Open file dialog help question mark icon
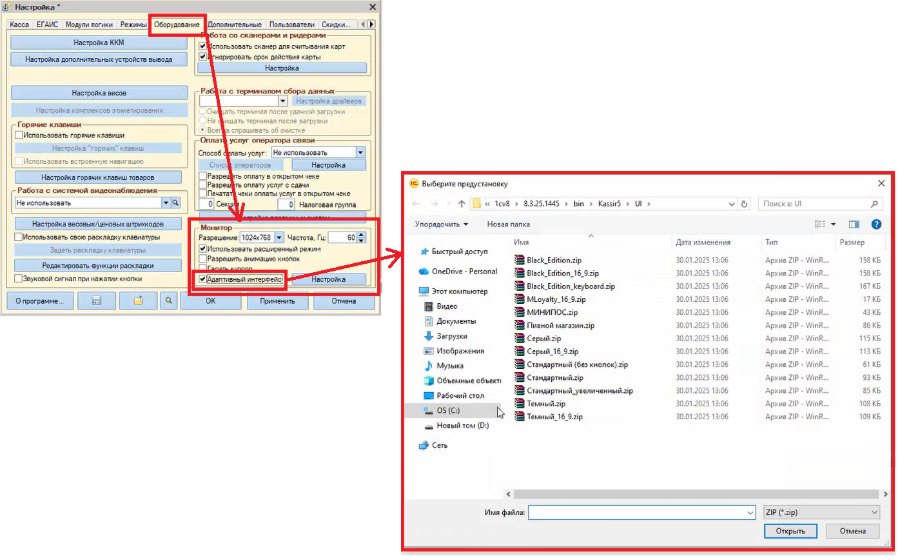Screen dimensions: 900x556 876,224
